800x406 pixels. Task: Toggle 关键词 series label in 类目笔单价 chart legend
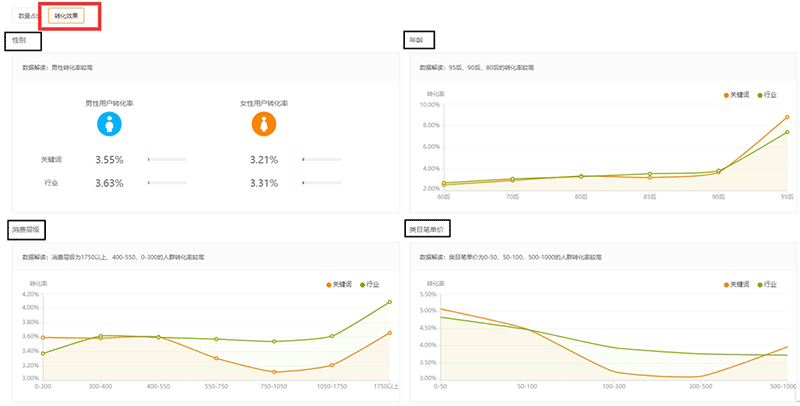[x=741, y=285]
